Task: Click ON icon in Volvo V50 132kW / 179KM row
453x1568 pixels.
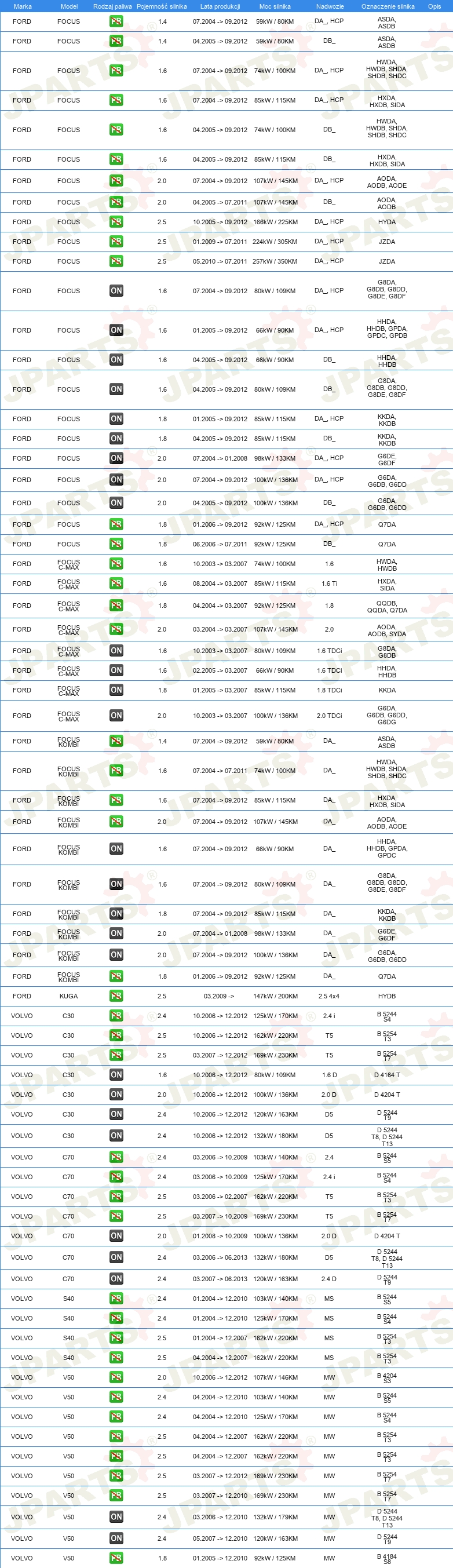Action: tap(116, 1516)
